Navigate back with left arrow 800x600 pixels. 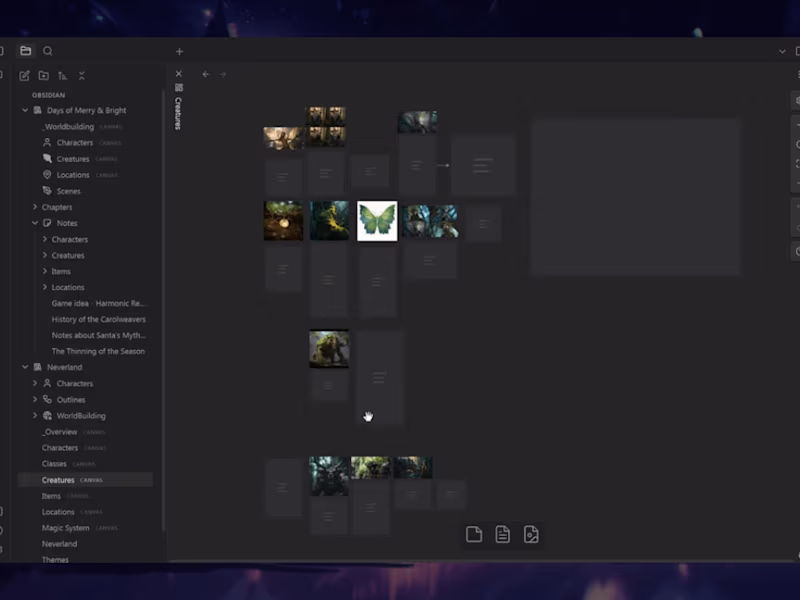pyautogui.click(x=206, y=74)
